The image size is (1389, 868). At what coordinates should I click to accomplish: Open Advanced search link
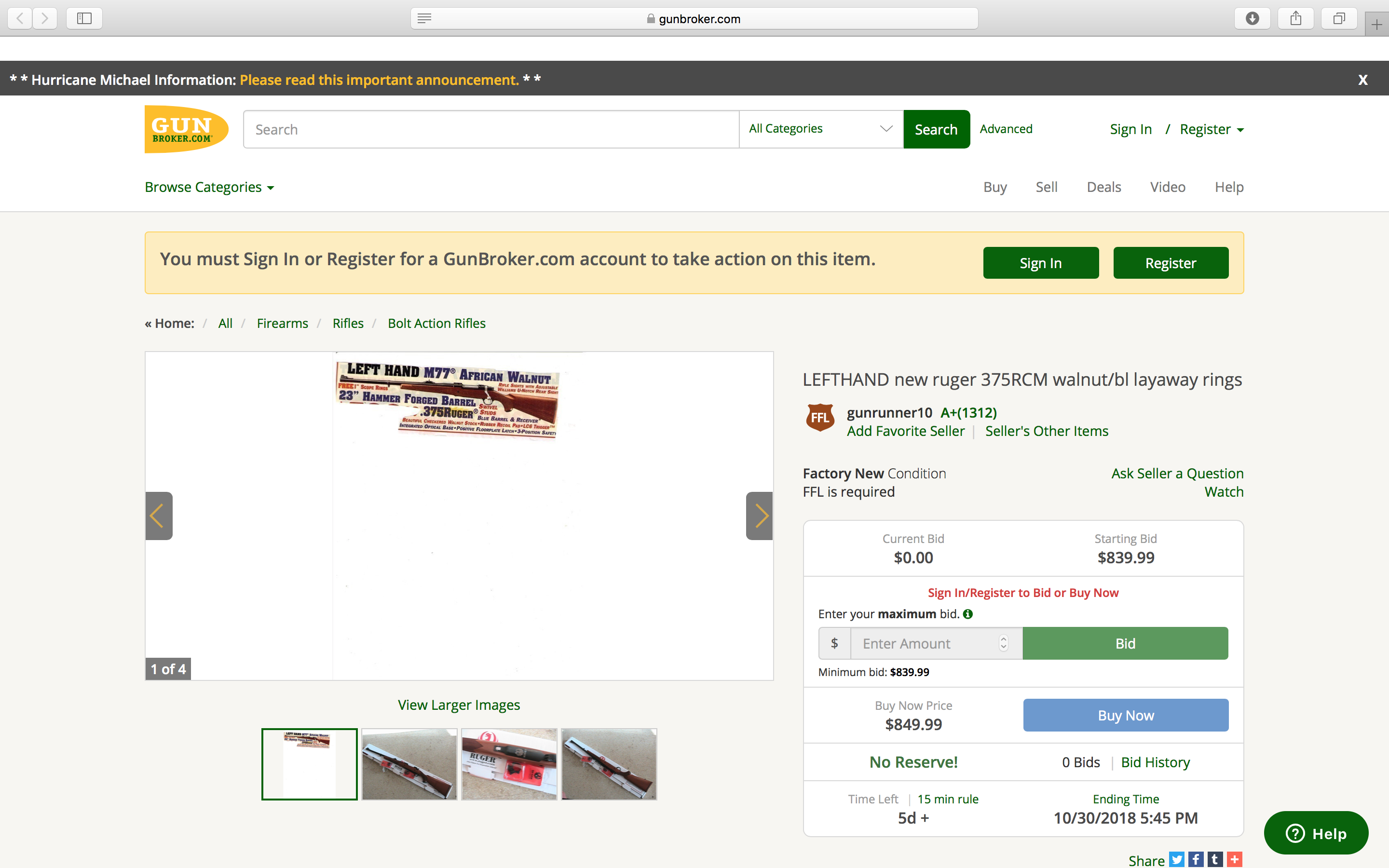click(1006, 129)
